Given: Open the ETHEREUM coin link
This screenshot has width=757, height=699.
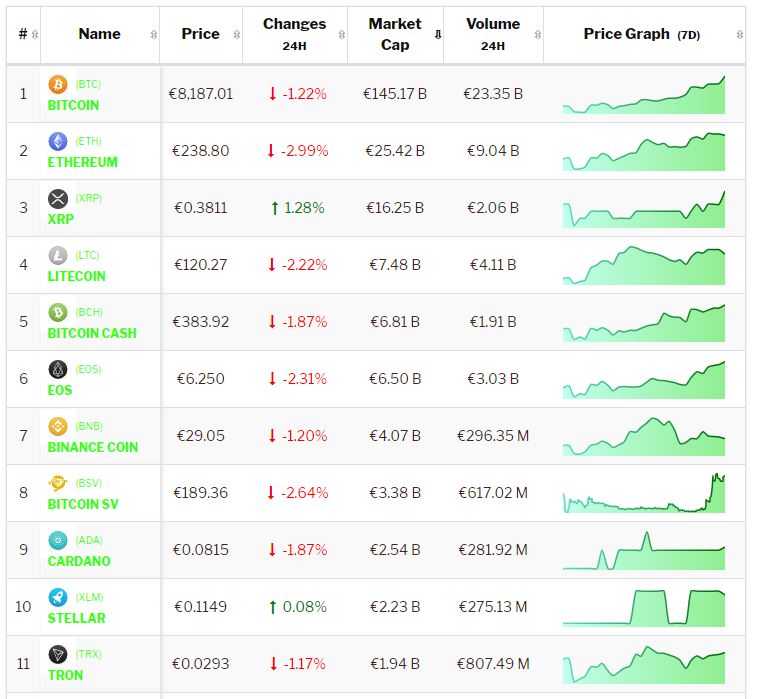Looking at the screenshot, I should 82,162.
